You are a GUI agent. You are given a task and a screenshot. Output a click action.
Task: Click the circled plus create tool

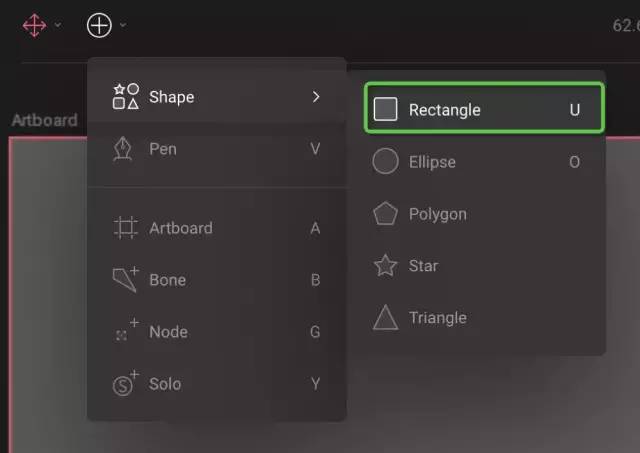[x=99, y=25]
